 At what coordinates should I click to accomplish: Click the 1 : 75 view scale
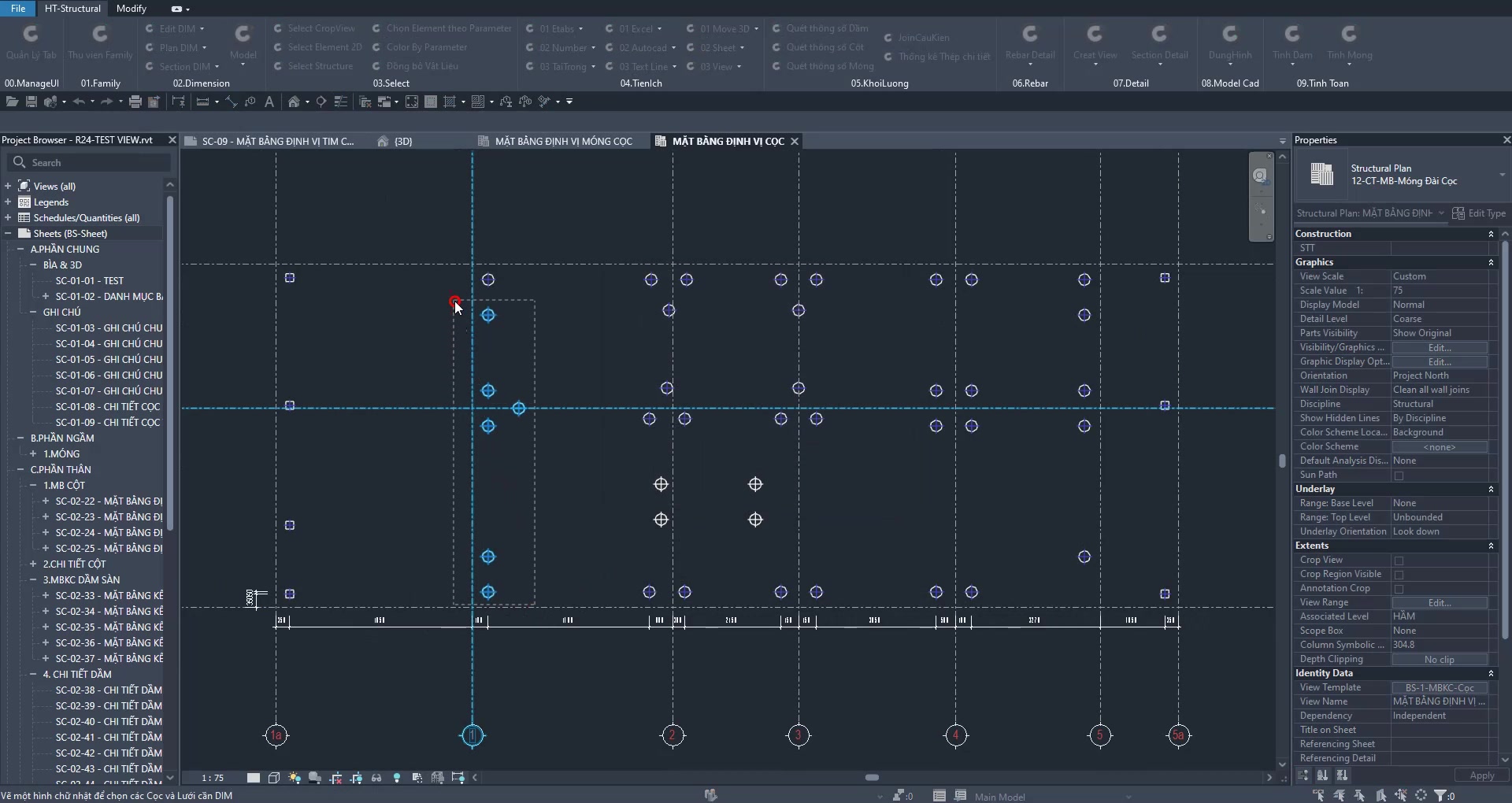pos(213,778)
